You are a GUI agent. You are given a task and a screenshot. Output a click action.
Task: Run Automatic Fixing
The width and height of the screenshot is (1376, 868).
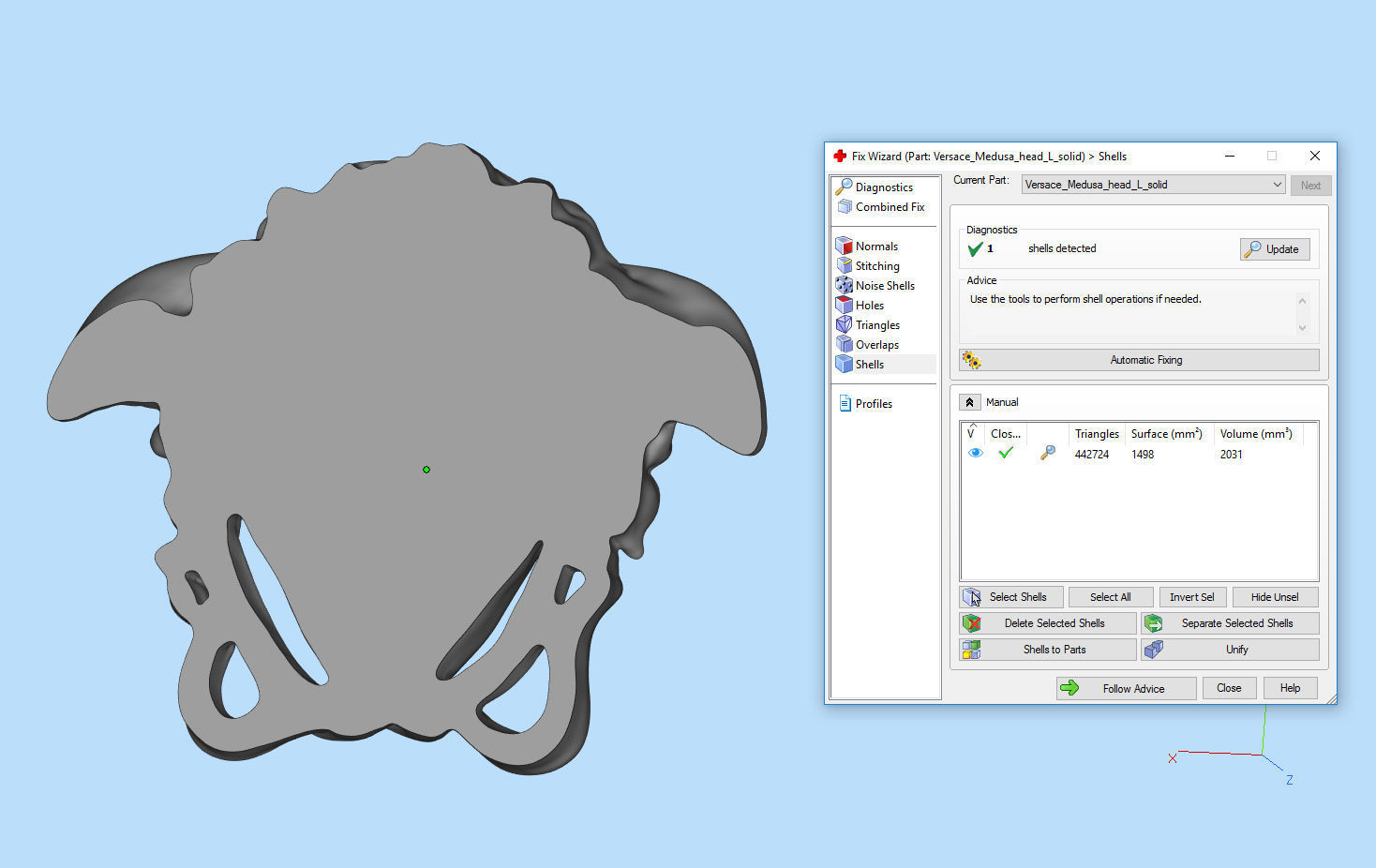(1139, 360)
